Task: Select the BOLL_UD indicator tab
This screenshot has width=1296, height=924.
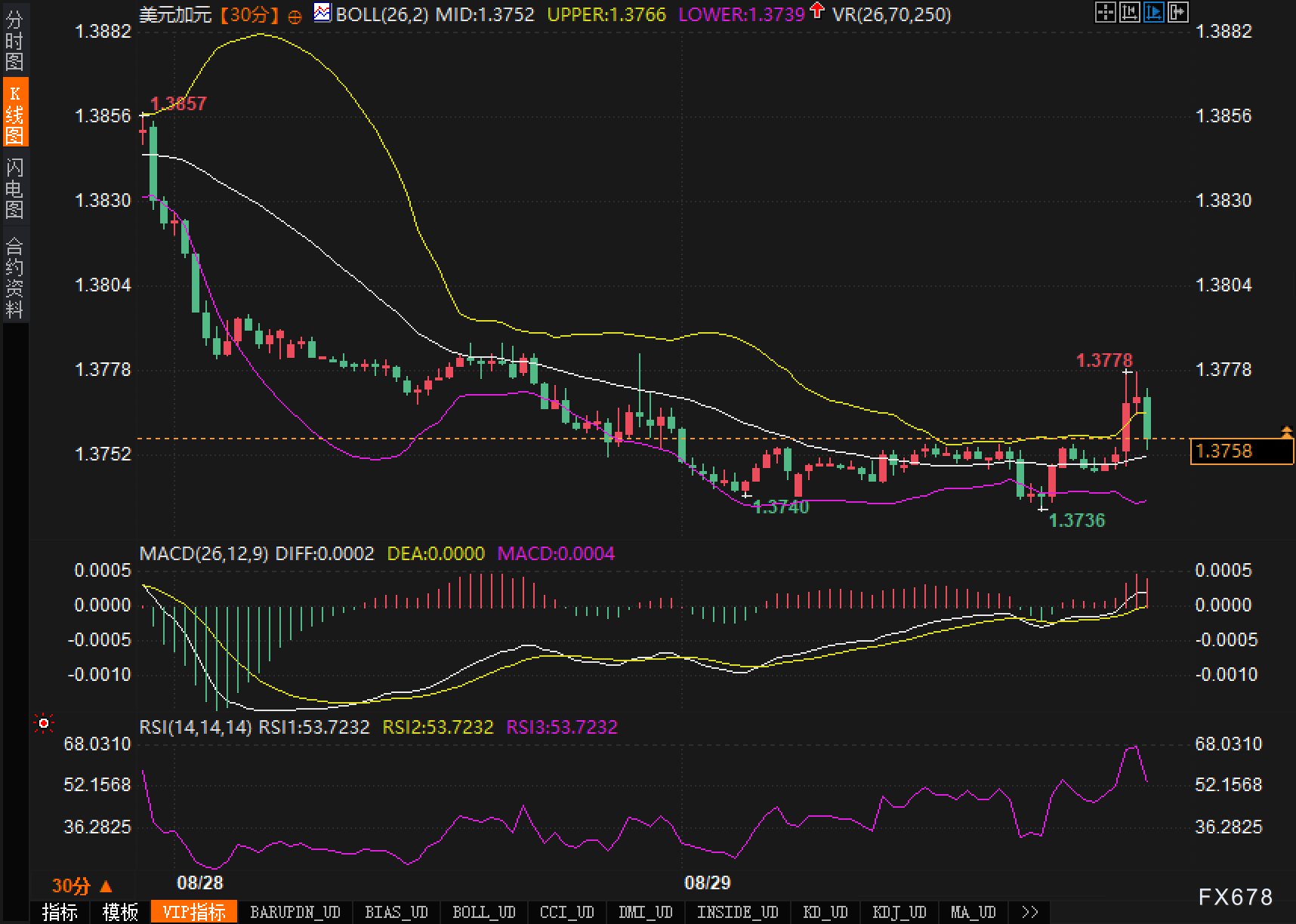Action: [x=484, y=912]
